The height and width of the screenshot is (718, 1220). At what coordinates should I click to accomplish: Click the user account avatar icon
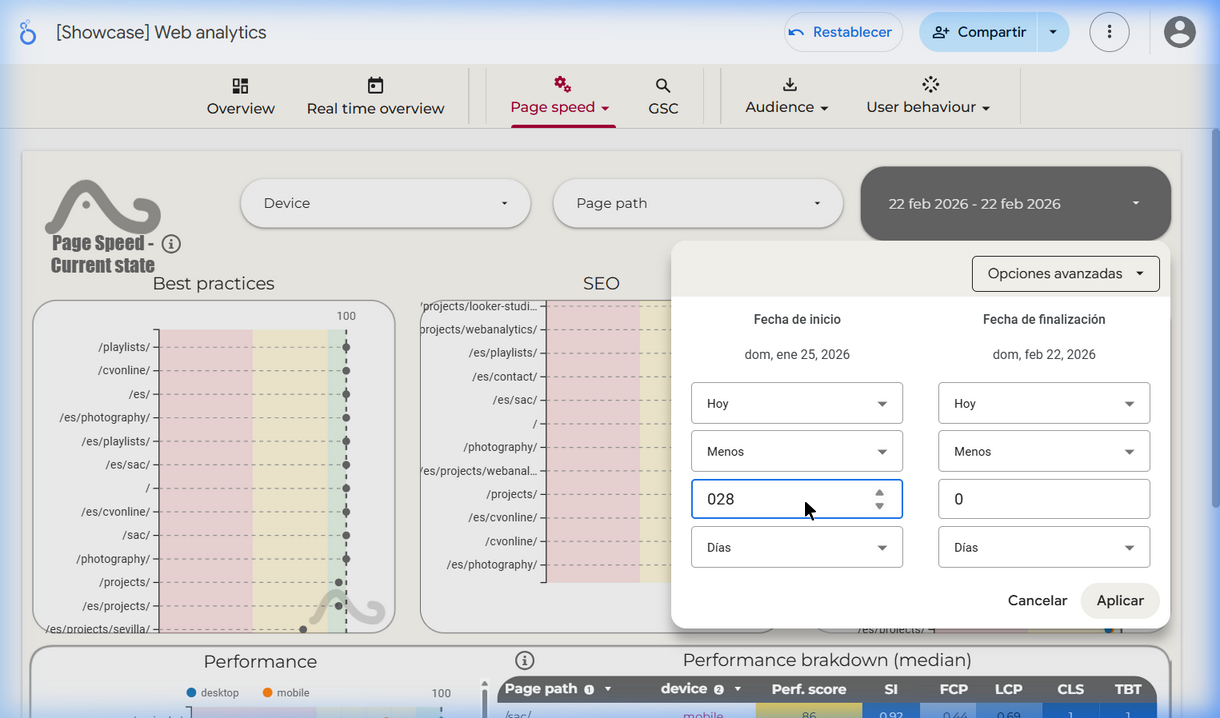[x=1180, y=32]
